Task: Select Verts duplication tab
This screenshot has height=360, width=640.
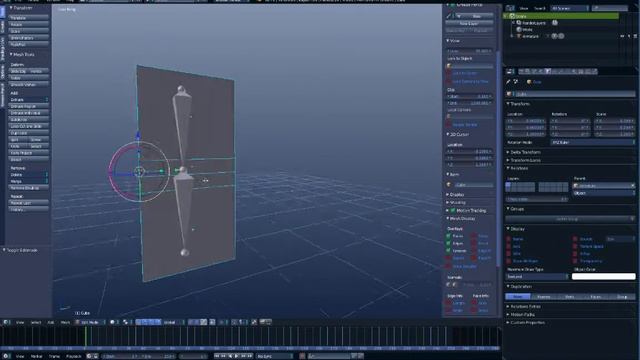Action: 570,296
